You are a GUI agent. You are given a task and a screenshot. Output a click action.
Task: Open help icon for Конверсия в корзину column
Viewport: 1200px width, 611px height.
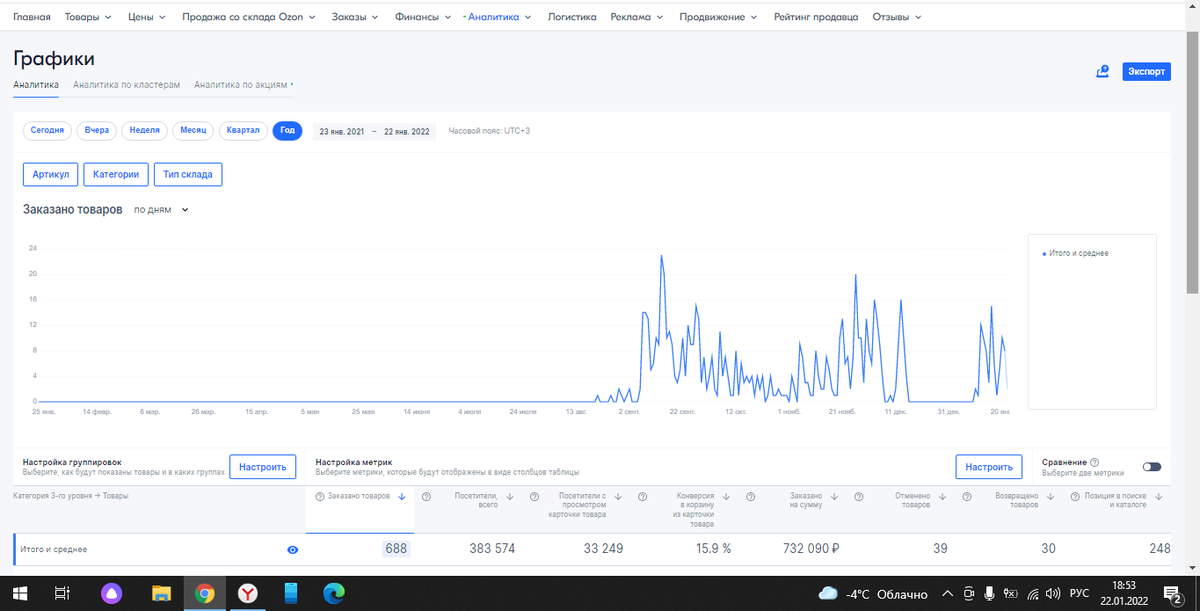[642, 496]
